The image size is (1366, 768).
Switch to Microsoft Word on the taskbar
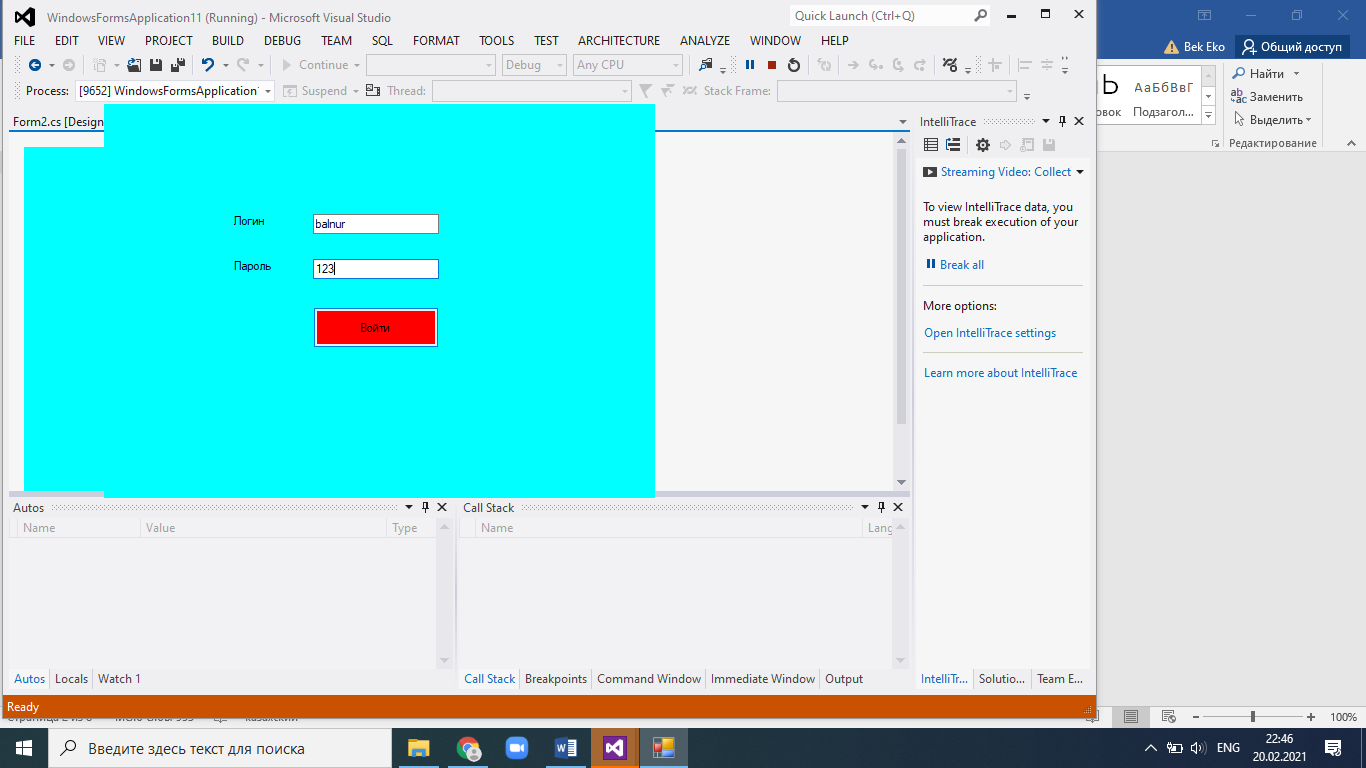(x=565, y=748)
